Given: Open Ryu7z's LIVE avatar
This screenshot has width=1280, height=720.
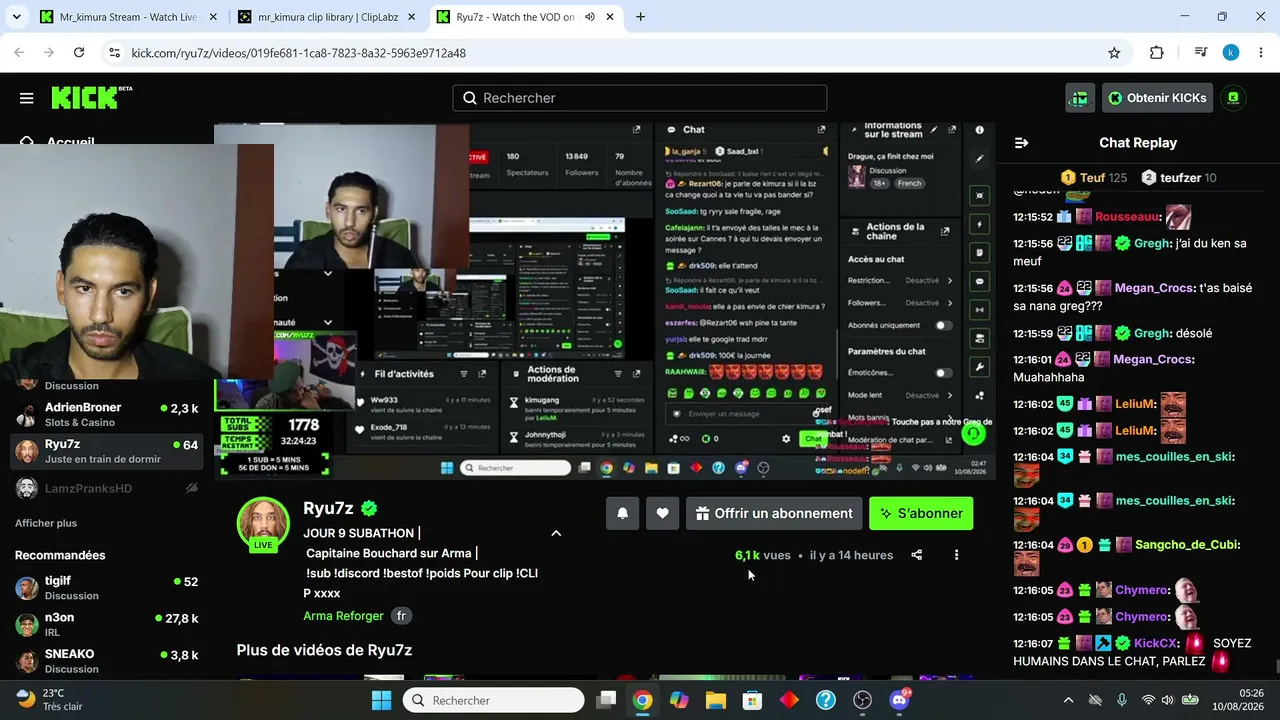Looking at the screenshot, I should pos(263,523).
